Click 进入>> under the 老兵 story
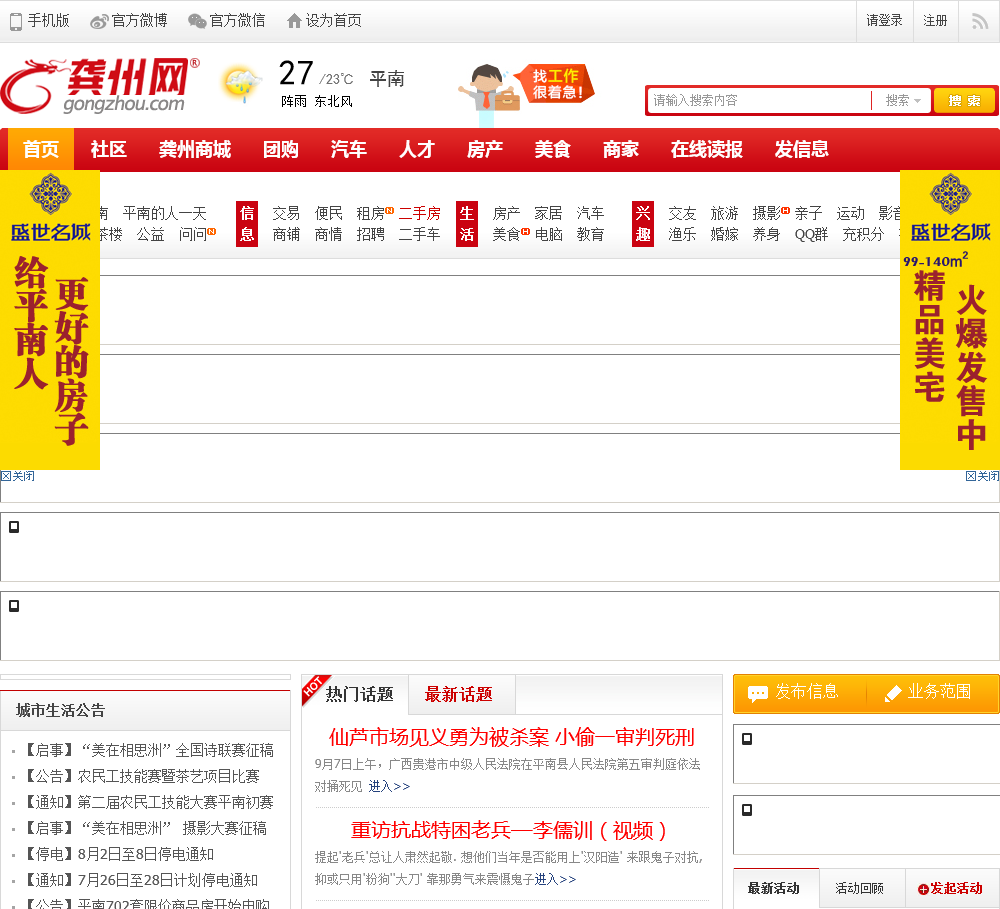The width and height of the screenshot is (1000, 909). click(x=555, y=879)
